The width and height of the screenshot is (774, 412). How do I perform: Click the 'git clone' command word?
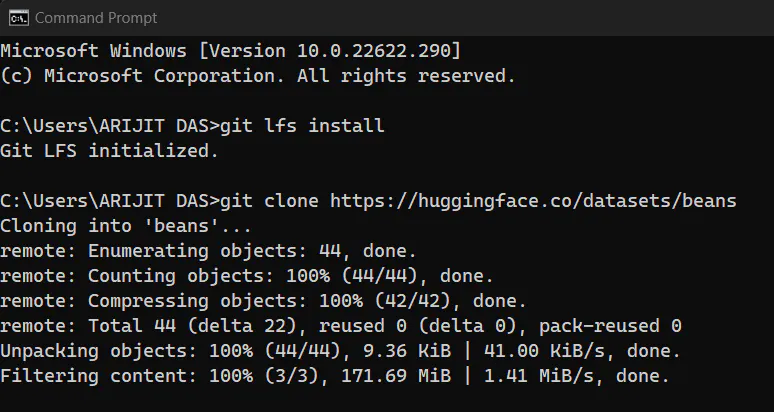pos(269,201)
